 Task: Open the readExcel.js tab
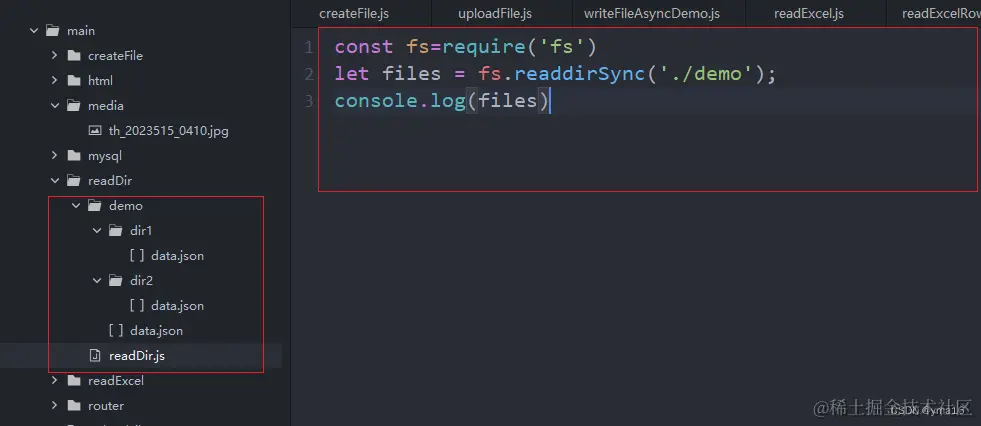(809, 14)
